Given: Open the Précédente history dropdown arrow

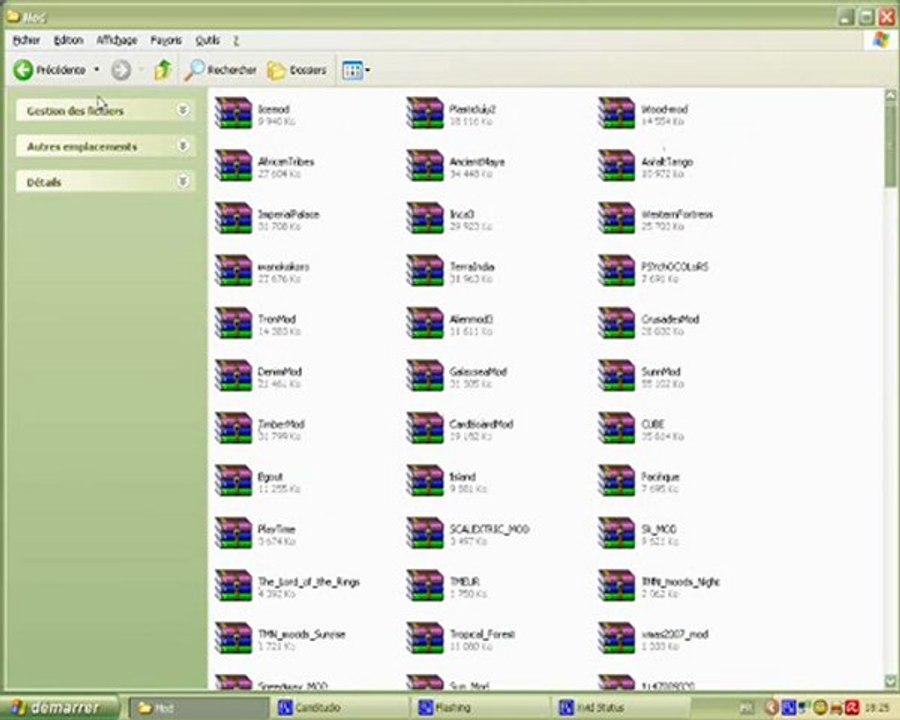Looking at the screenshot, I should pos(96,69).
